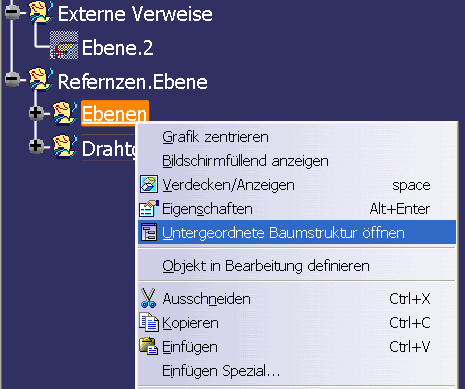
Task: Select the Ebene.2 tree label
Action: tap(117, 47)
